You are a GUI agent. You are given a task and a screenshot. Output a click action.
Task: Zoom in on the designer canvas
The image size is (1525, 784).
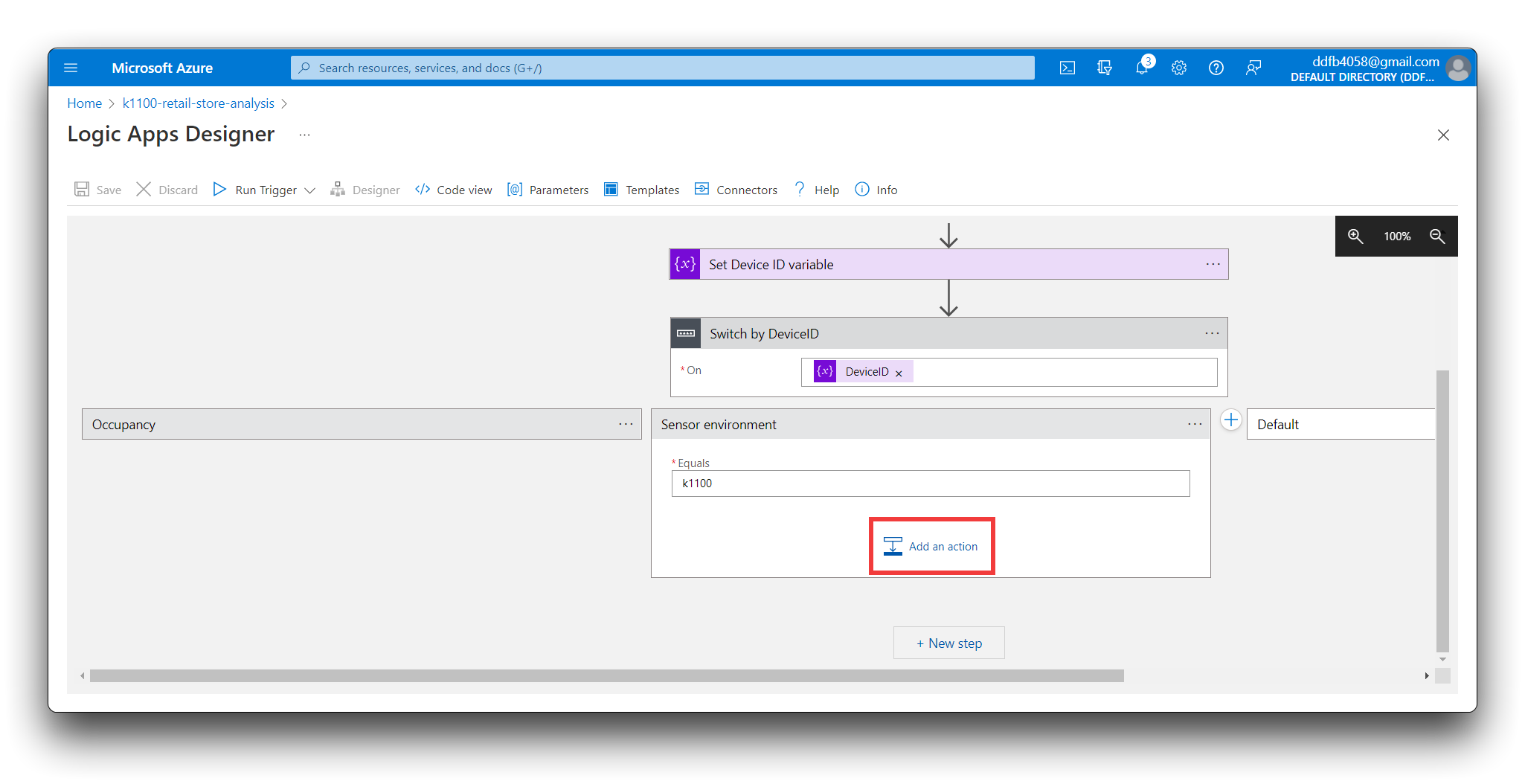(1355, 236)
